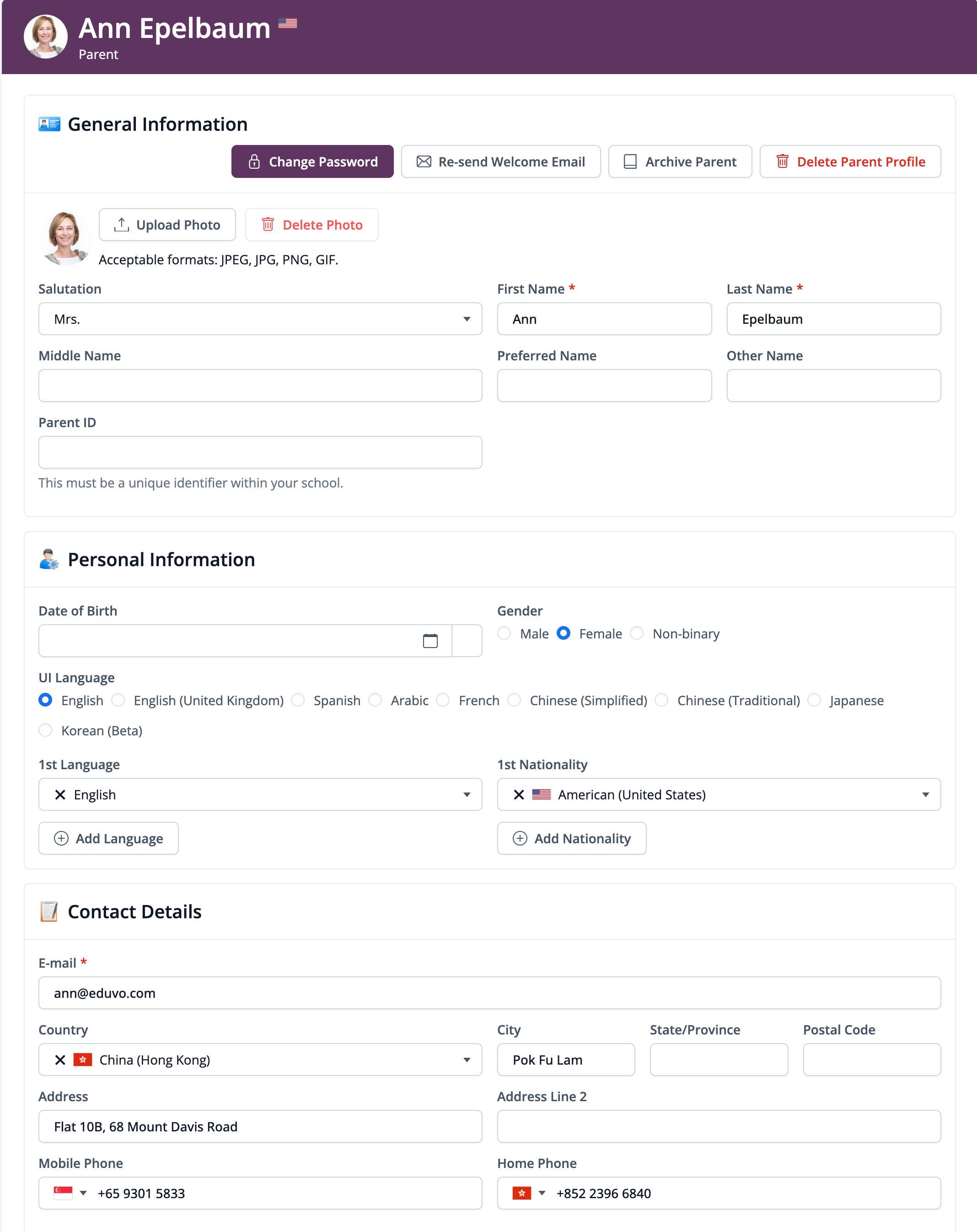Set UI Language to Spanish

(x=298, y=700)
